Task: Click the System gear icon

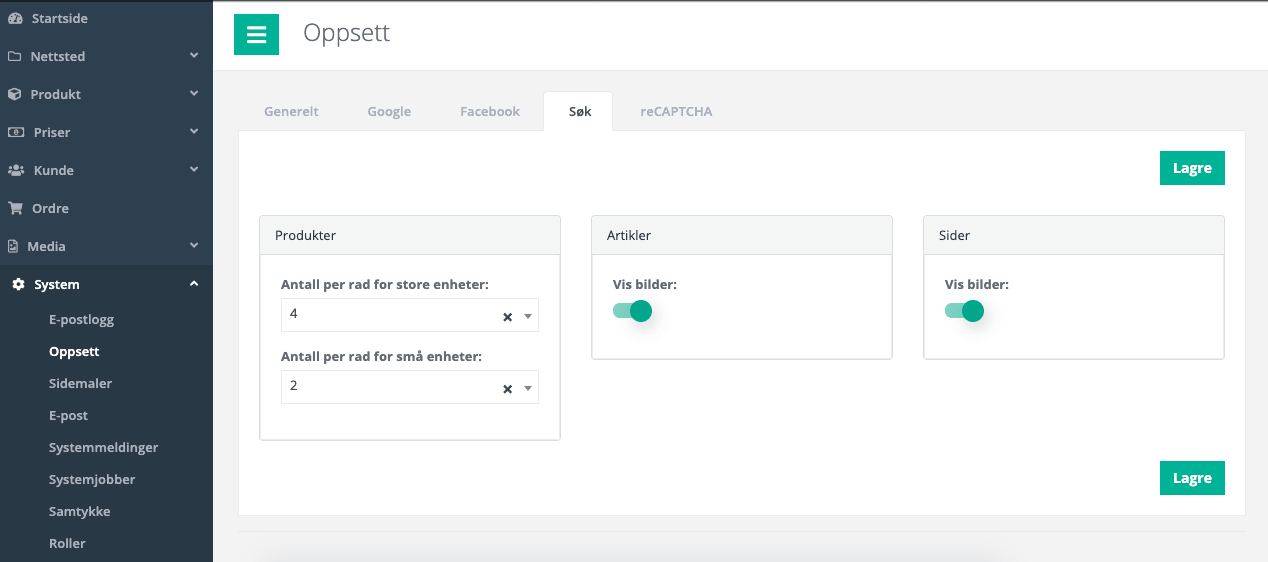Action: [18, 284]
